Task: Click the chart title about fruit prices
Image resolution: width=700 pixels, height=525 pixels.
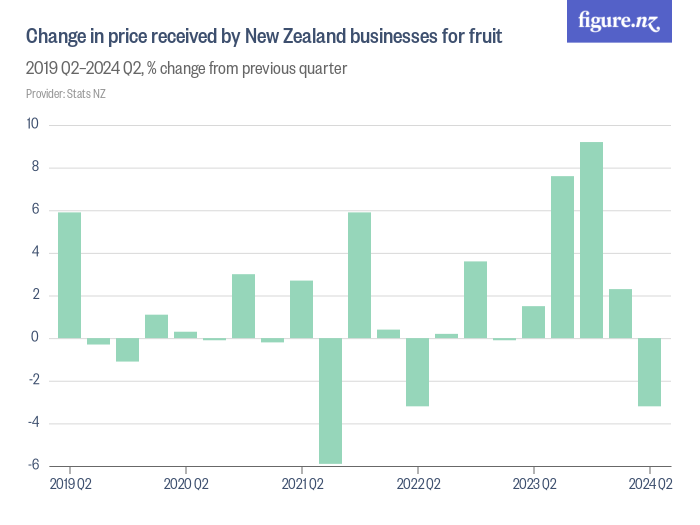Action: 264,38
